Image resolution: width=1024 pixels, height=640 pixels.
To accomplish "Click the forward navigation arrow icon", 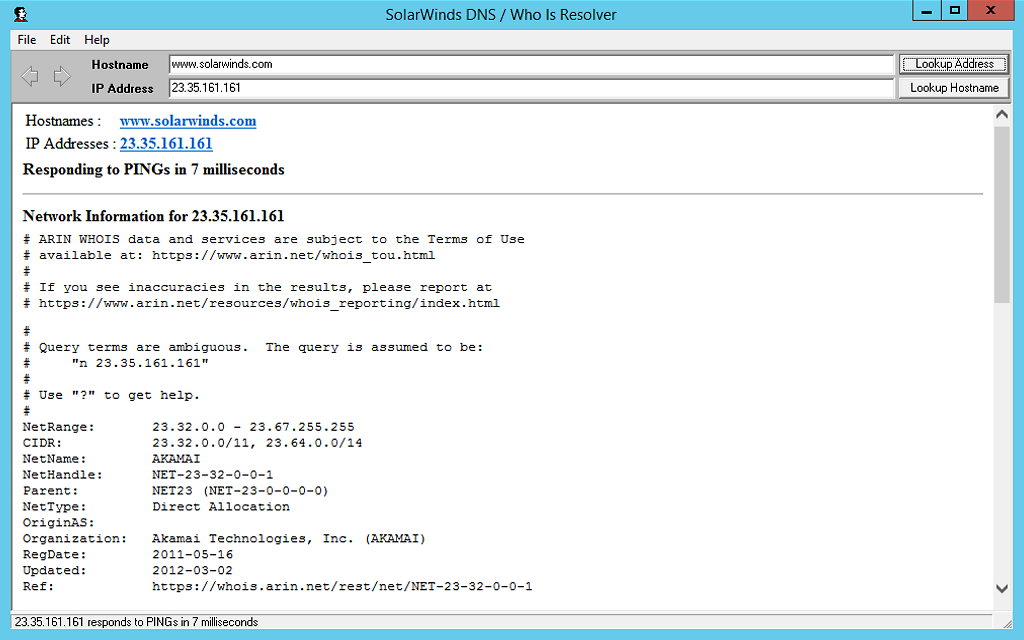I will (x=62, y=76).
